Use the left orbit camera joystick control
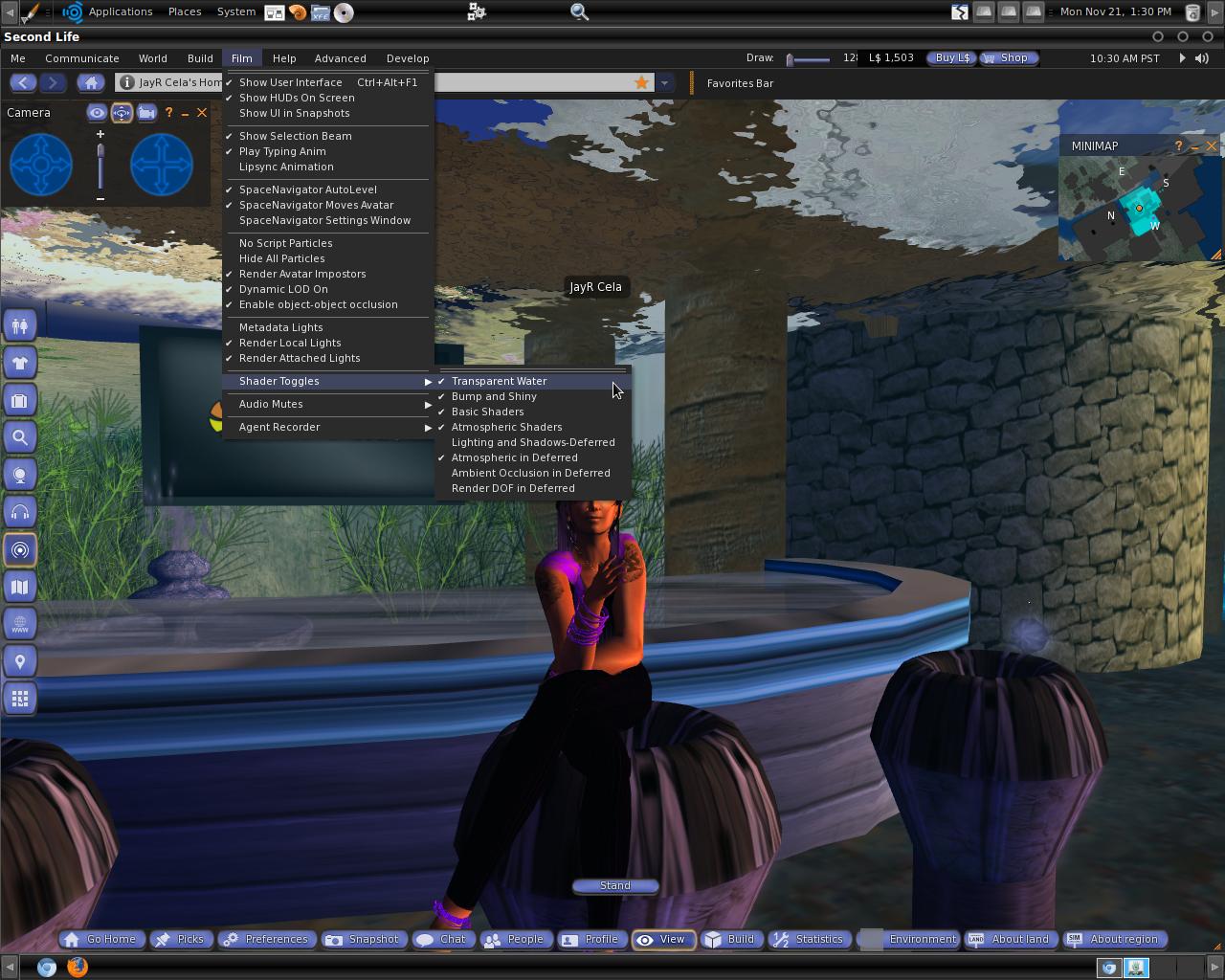Viewport: 1225px width, 980px height. click(x=41, y=166)
